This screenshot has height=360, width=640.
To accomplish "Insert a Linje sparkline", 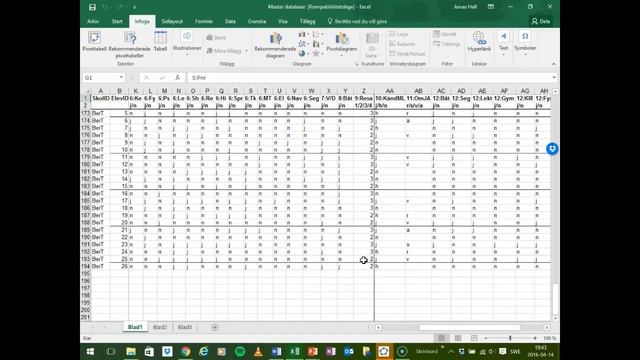I will pyautogui.click(x=399, y=34).
